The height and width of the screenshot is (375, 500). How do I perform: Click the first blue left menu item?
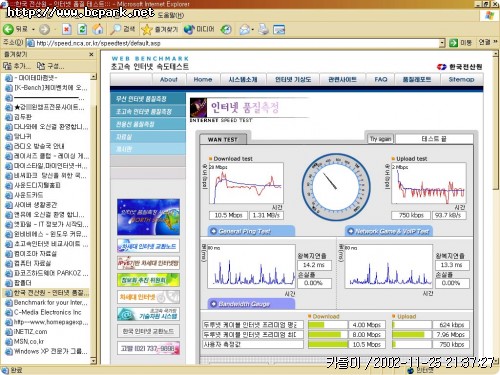tap(148, 99)
